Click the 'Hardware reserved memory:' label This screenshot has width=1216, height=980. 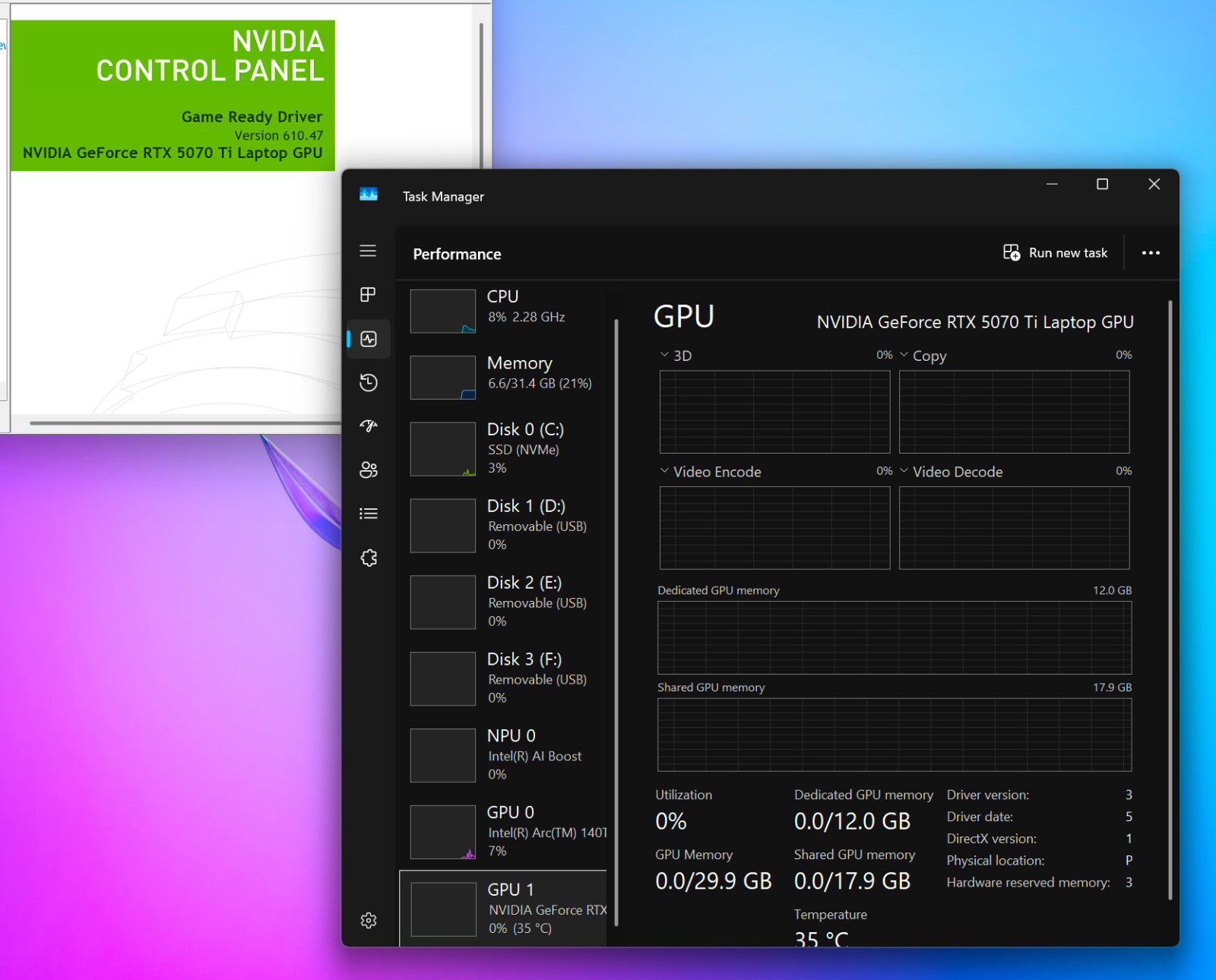click(1028, 883)
